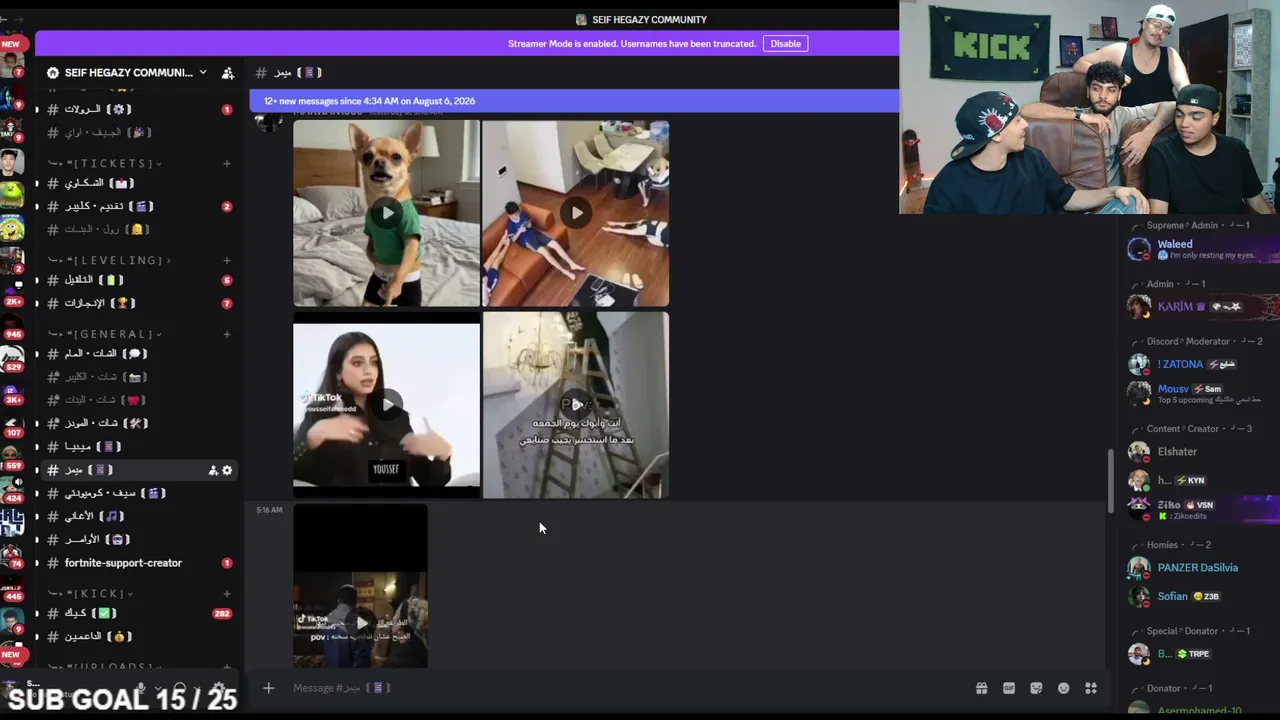Click the create invite icon on the ميمز channel
Image resolution: width=1280 pixels, height=720 pixels.
pyautogui.click(x=213, y=470)
